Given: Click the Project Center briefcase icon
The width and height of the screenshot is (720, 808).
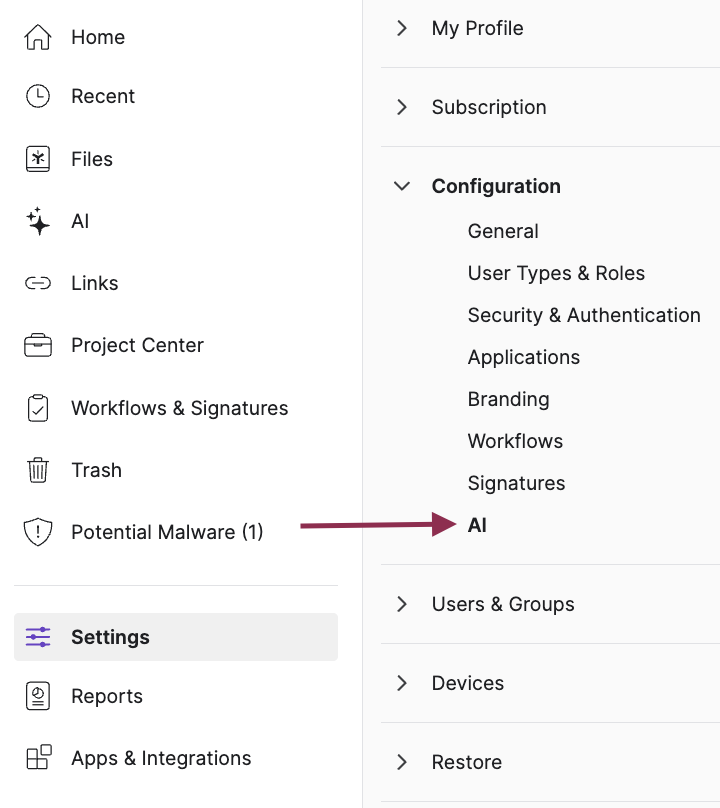Looking at the screenshot, I should tap(38, 345).
